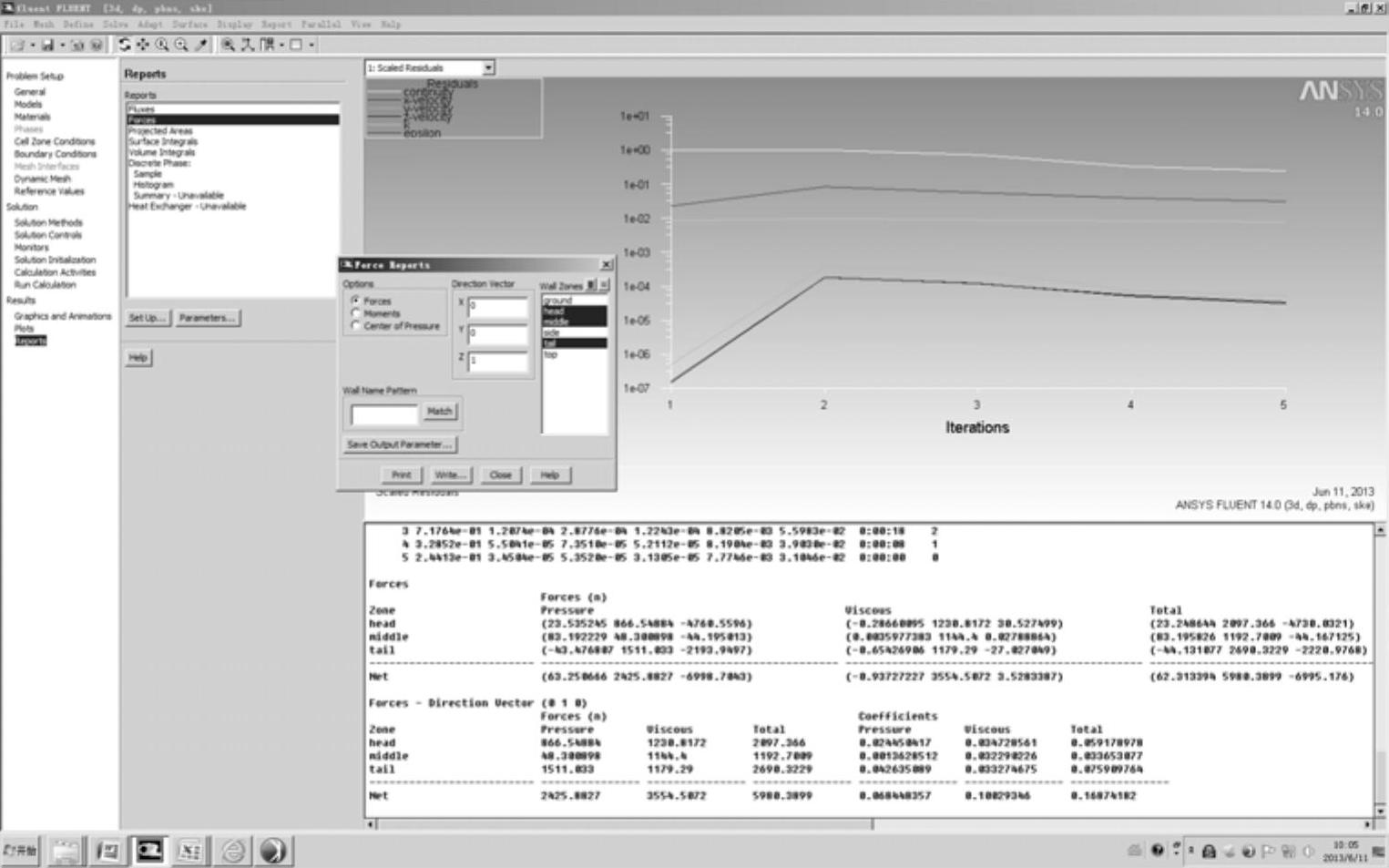Select the probe mouse tool icon

click(201, 45)
